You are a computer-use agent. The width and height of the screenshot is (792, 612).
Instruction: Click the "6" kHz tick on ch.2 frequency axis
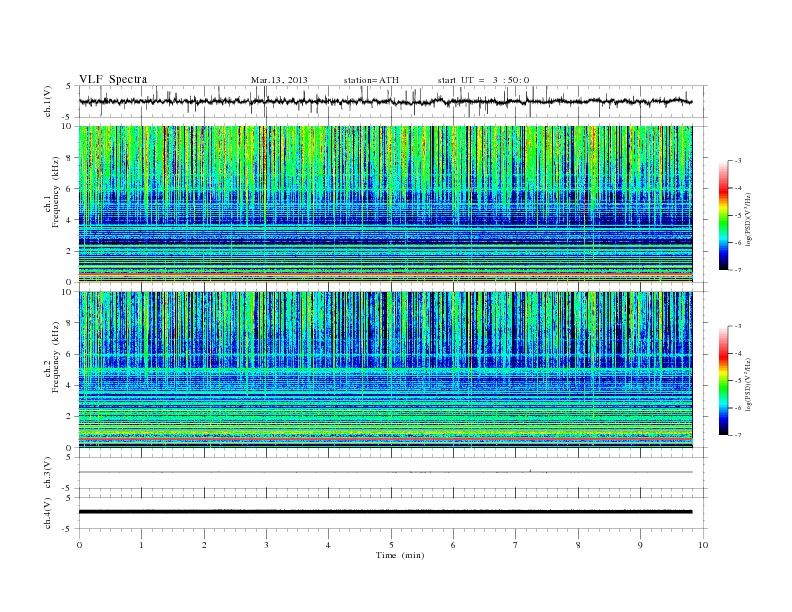(x=69, y=354)
